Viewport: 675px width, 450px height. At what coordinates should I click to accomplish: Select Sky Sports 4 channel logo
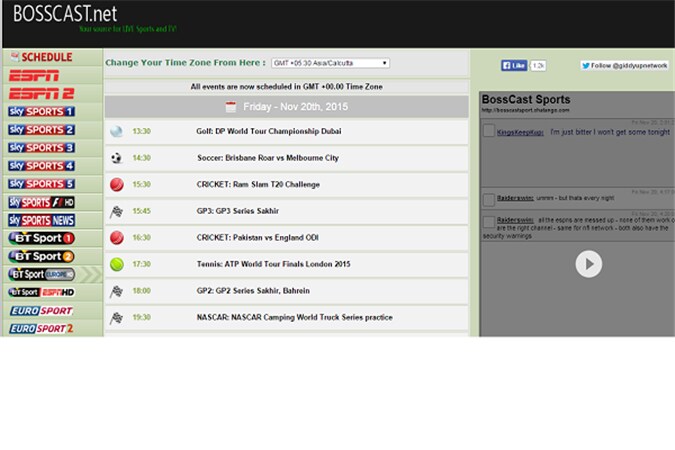pyautogui.click(x=41, y=166)
